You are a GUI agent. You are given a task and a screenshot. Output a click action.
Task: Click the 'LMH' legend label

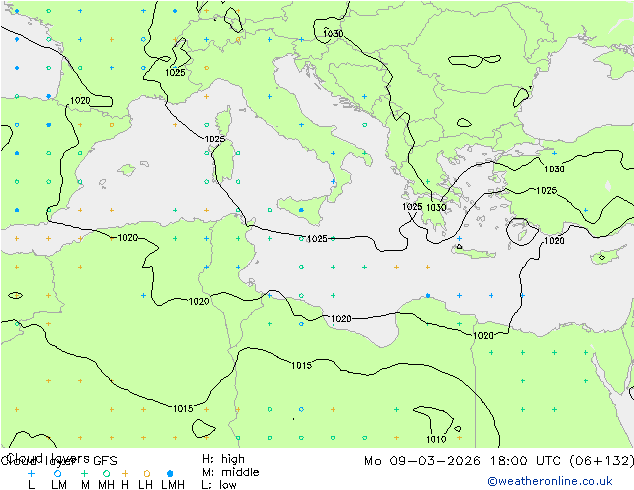[x=173, y=485]
